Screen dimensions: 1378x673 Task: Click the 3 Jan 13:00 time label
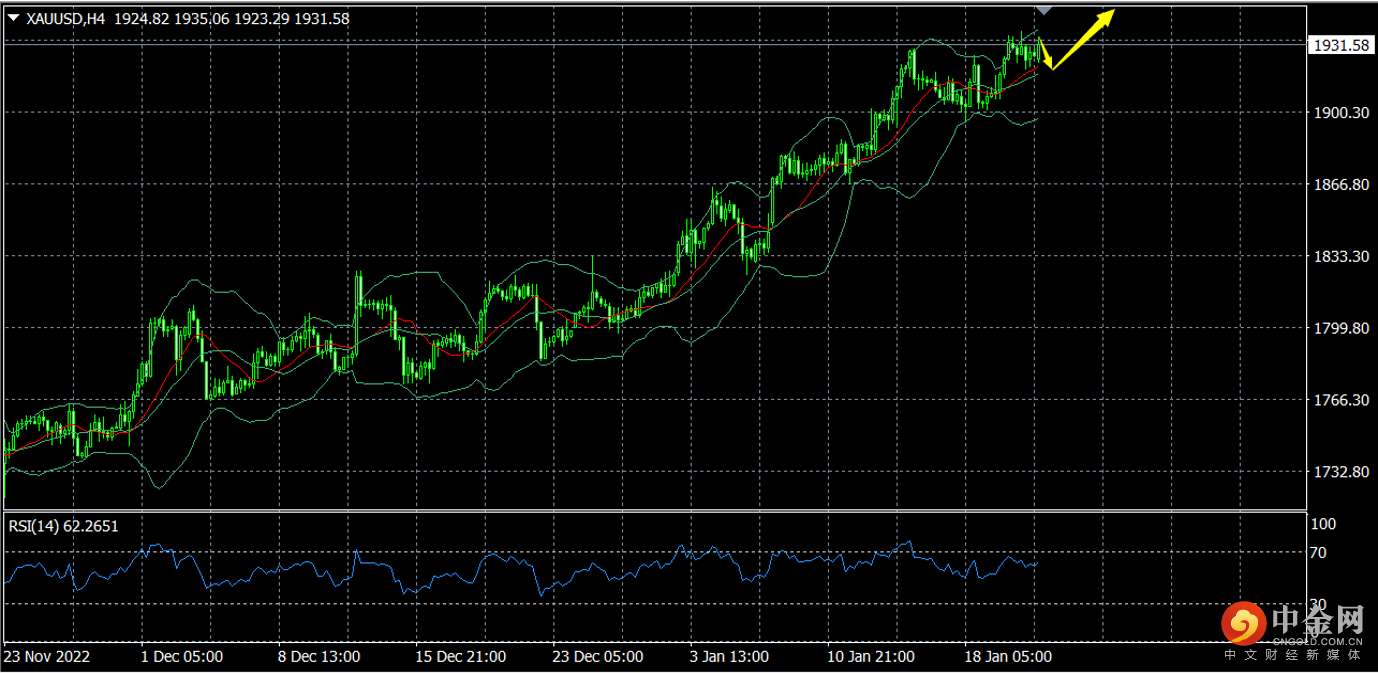(729, 657)
